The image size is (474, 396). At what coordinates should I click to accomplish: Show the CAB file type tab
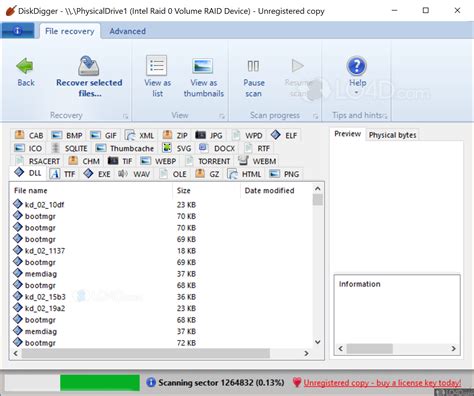click(29, 135)
